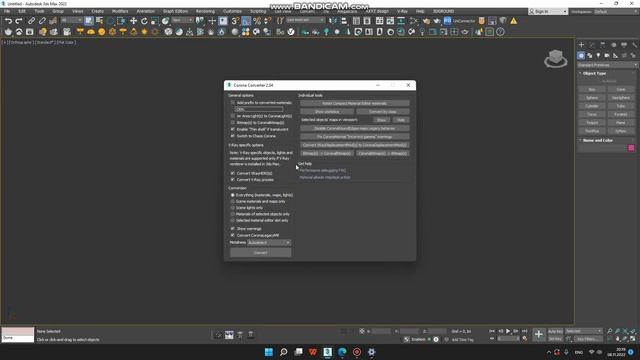Toggle Bitmaps to CoronaBitmaps checkbox
Image resolution: width=640 pixels, height=360 pixels.
[x=233, y=122]
